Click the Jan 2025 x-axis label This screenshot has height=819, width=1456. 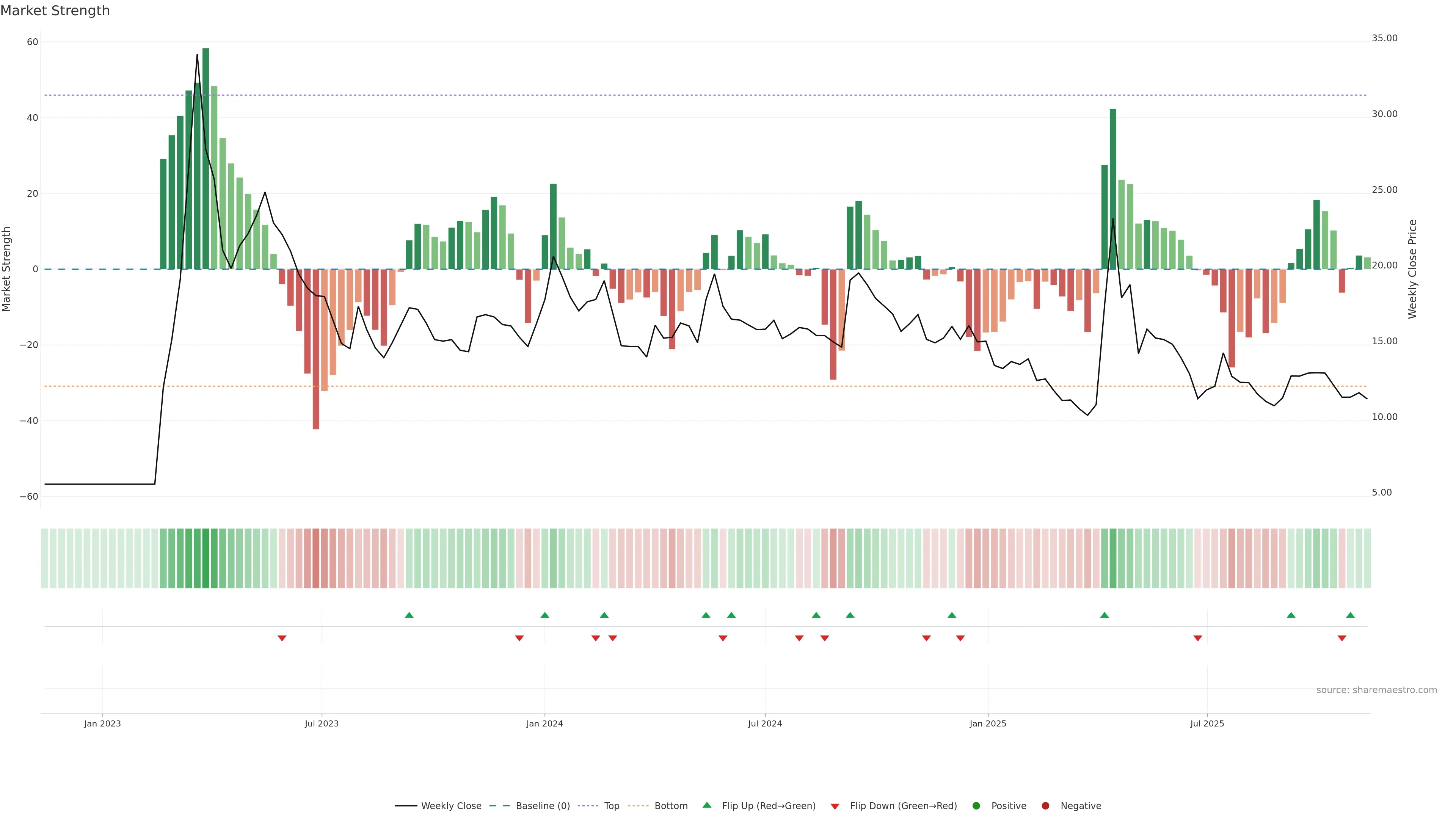point(987,723)
